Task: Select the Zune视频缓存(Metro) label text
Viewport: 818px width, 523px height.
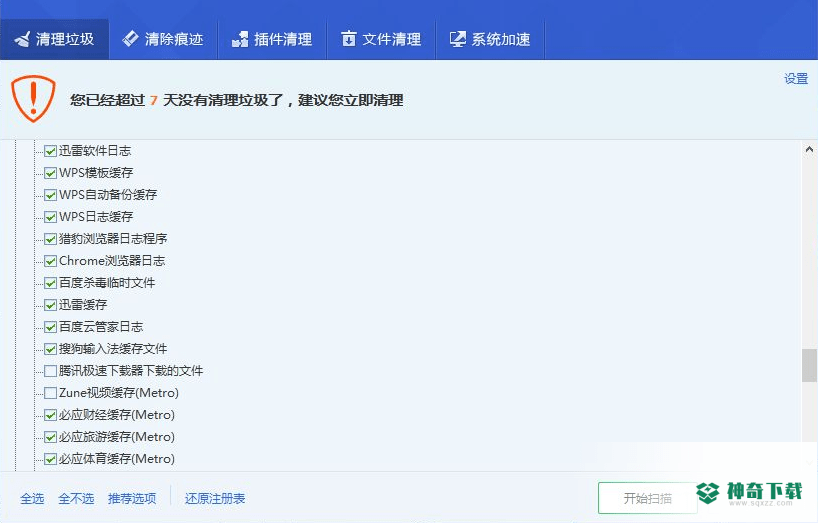Action: point(119,393)
